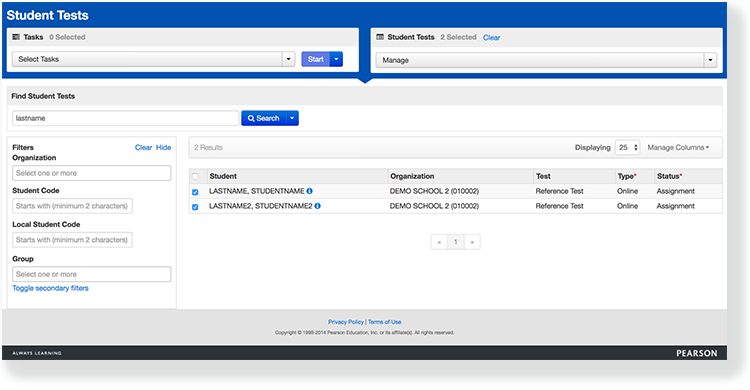Uncheck the LASTNAME2, STUDENTNAME2 row checkbox
This screenshot has width=750, height=390.
[195, 207]
